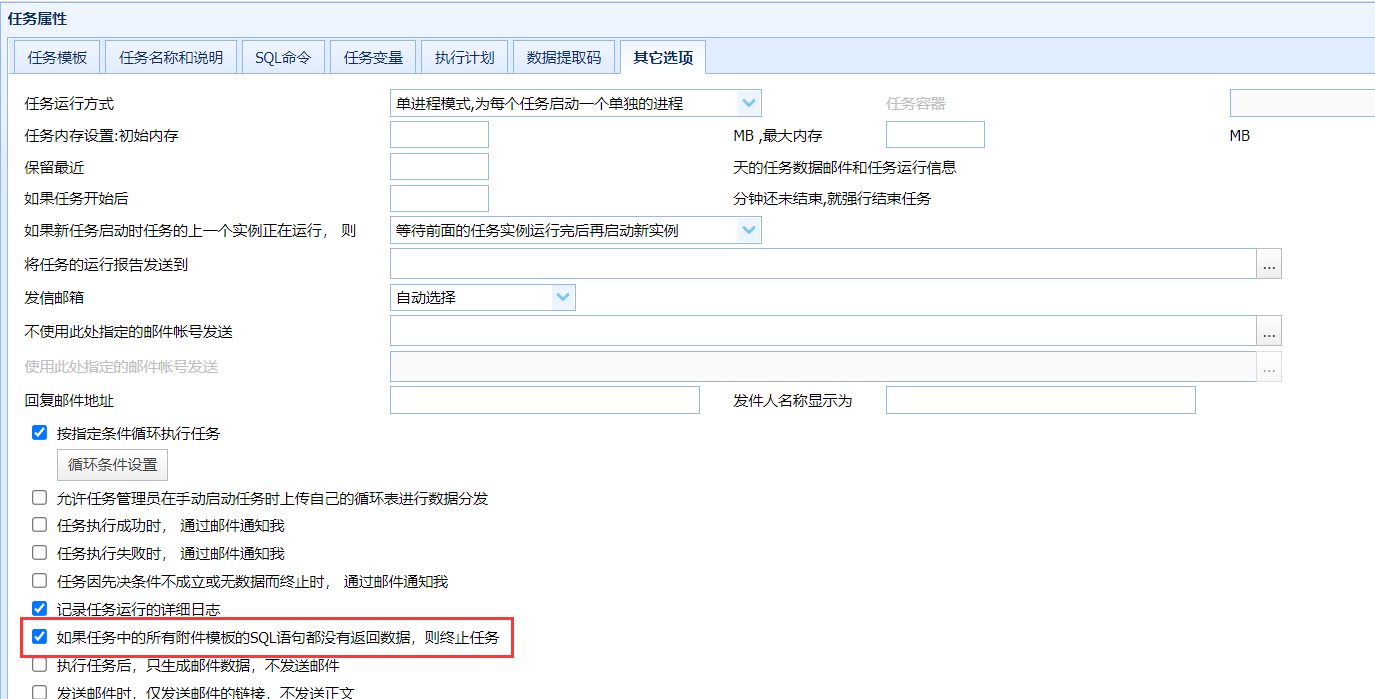1375x699 pixels.
Task: Disable 记录任务运行的详细日志 checkbox
Action: tap(40, 608)
